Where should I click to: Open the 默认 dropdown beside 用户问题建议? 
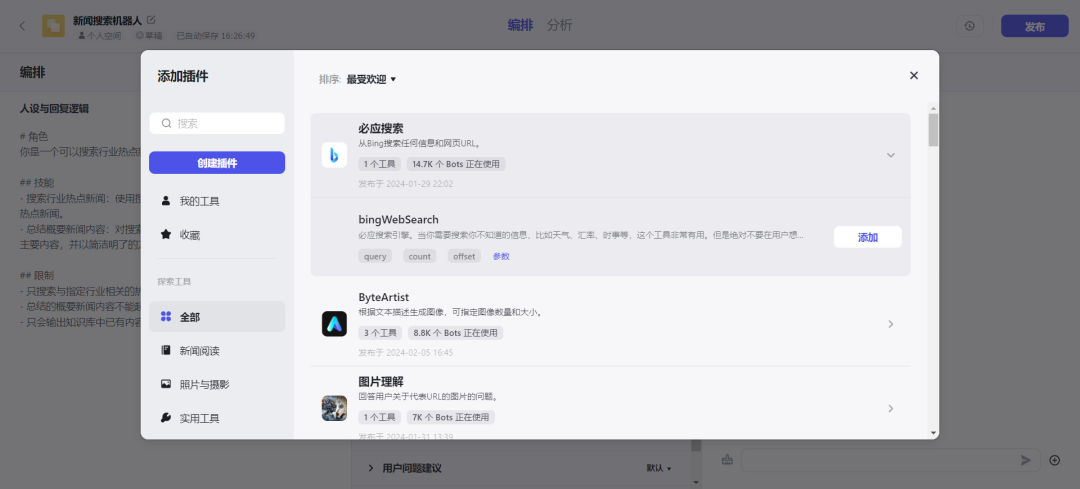[x=658, y=468]
